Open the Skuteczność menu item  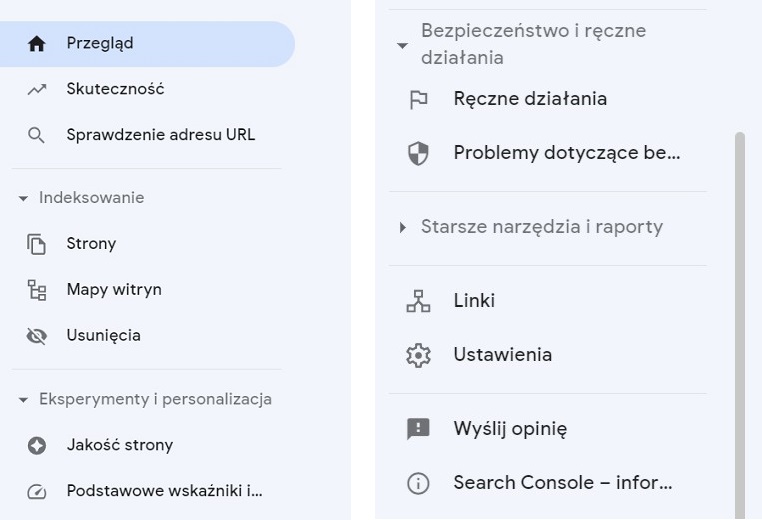pos(115,89)
